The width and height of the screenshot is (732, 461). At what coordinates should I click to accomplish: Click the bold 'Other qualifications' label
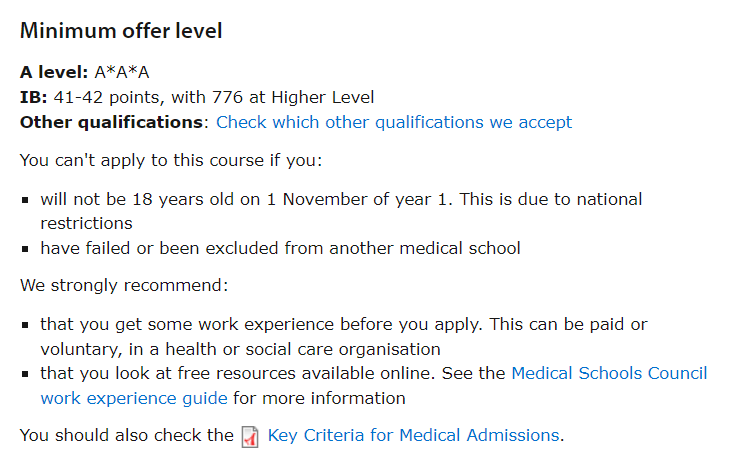(111, 122)
